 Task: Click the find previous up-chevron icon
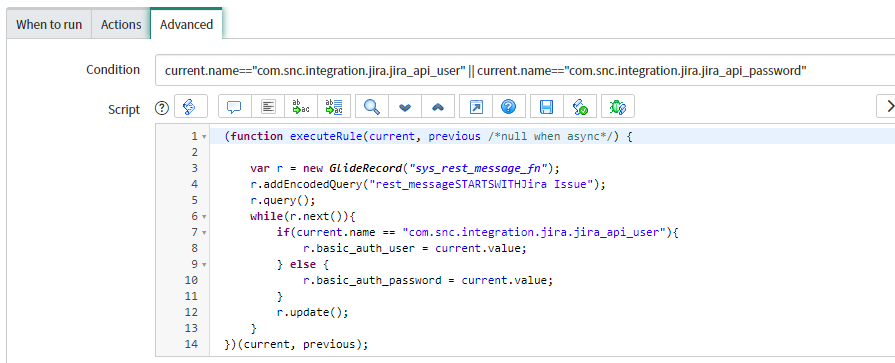(x=438, y=107)
